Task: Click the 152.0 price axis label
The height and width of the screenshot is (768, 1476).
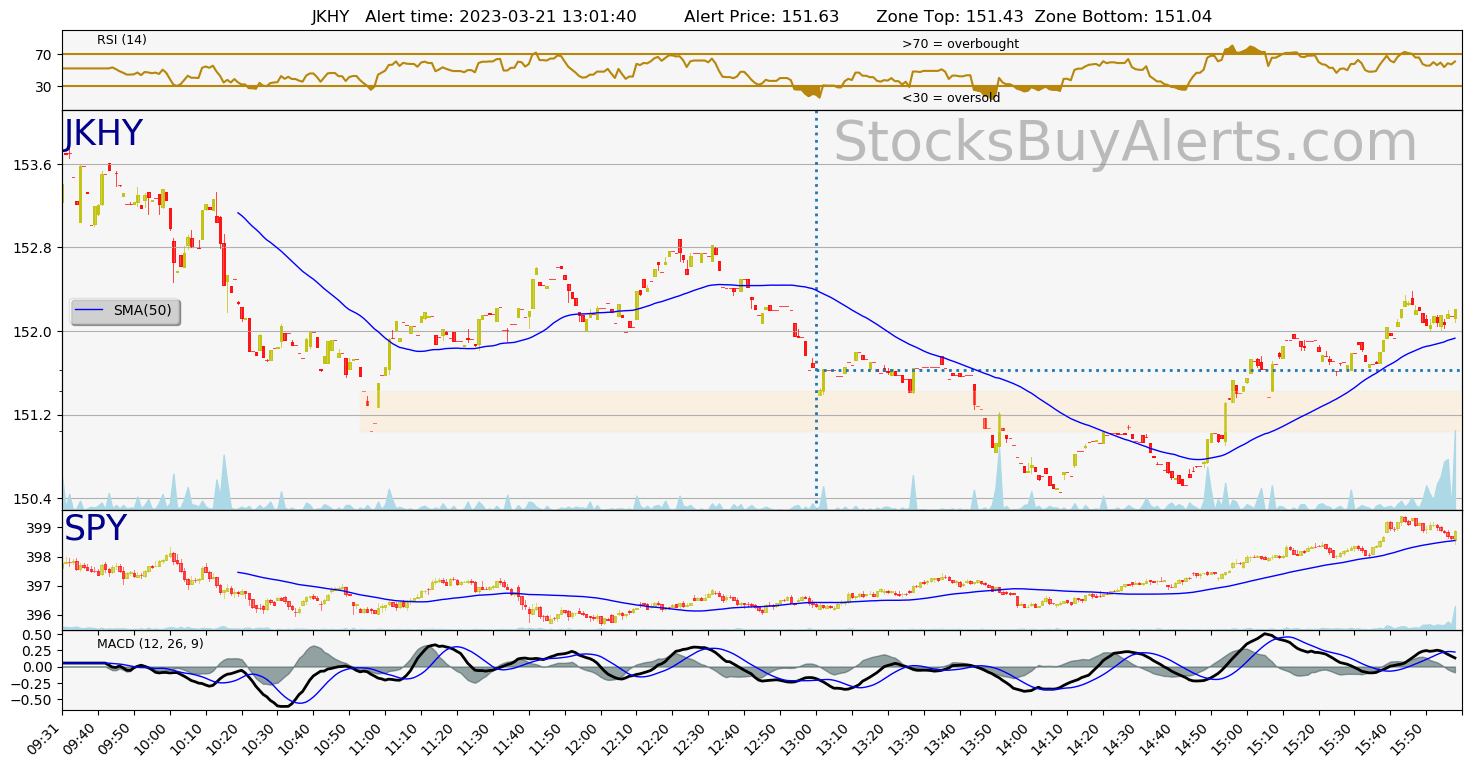Action: pyautogui.click(x=35, y=332)
